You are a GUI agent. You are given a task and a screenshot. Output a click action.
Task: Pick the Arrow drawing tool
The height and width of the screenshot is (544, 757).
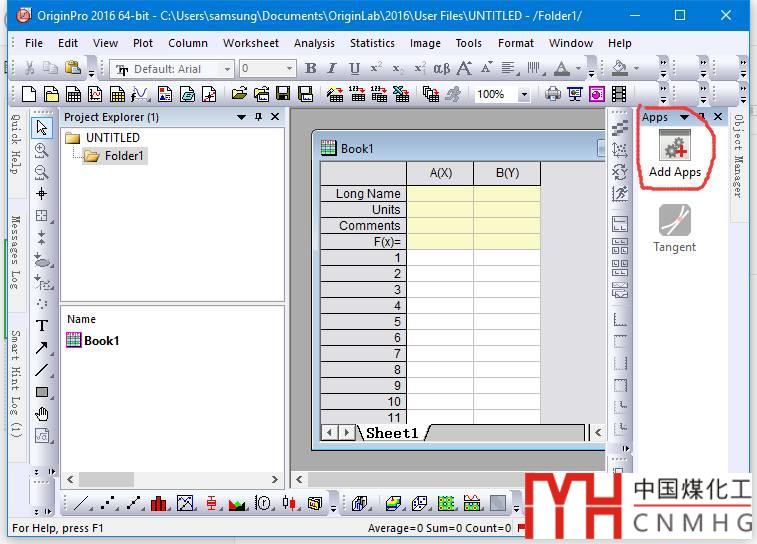point(41,348)
